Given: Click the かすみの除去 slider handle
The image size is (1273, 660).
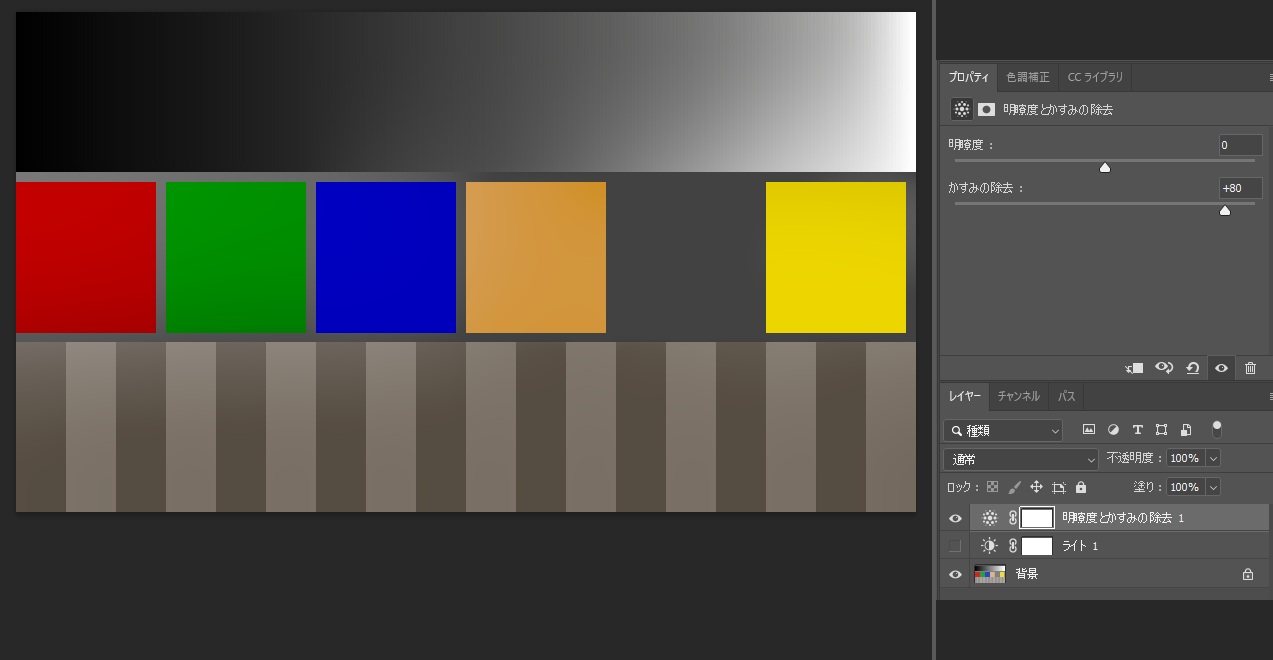Looking at the screenshot, I should tap(1225, 210).
